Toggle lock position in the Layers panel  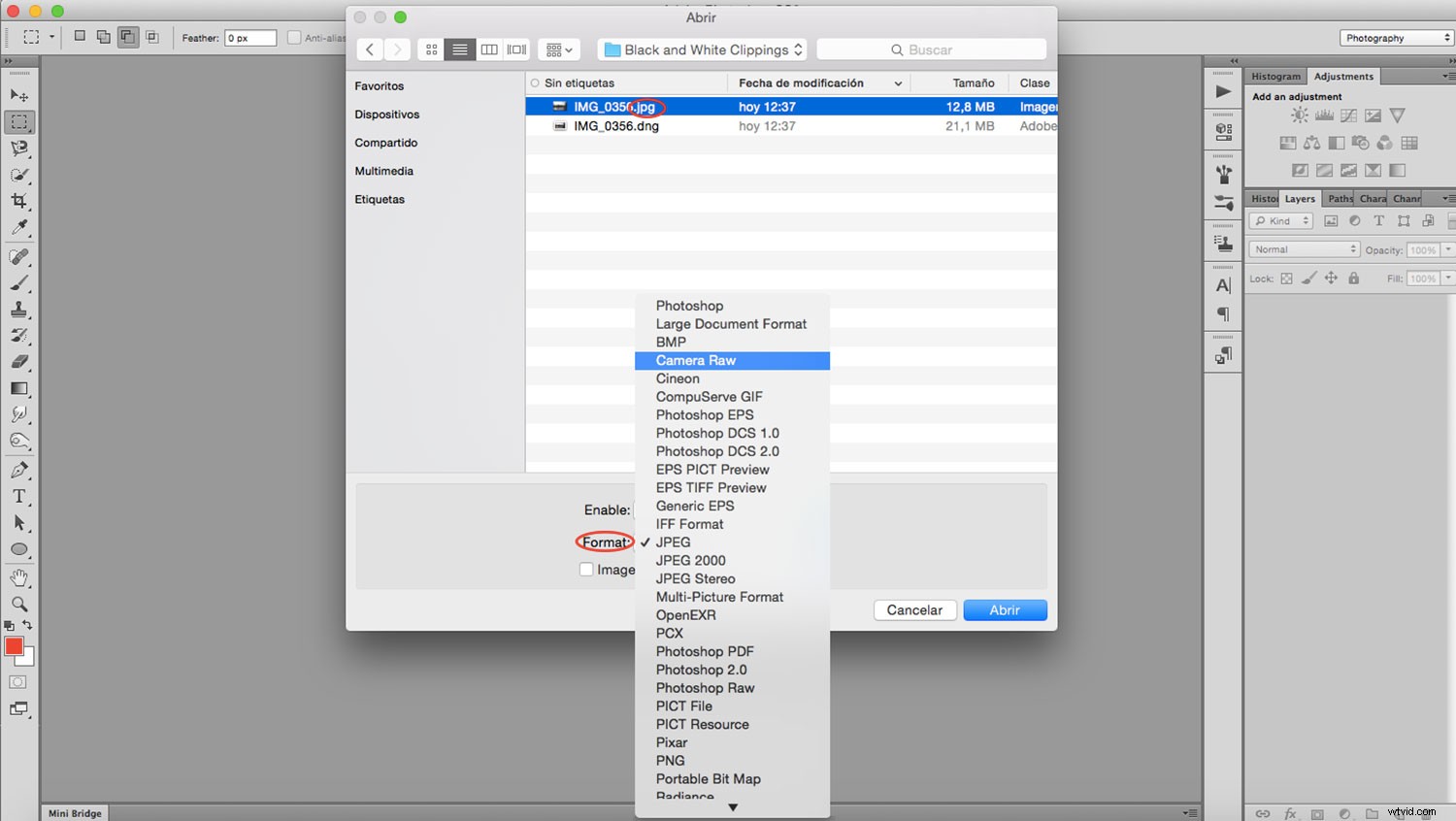1332,279
